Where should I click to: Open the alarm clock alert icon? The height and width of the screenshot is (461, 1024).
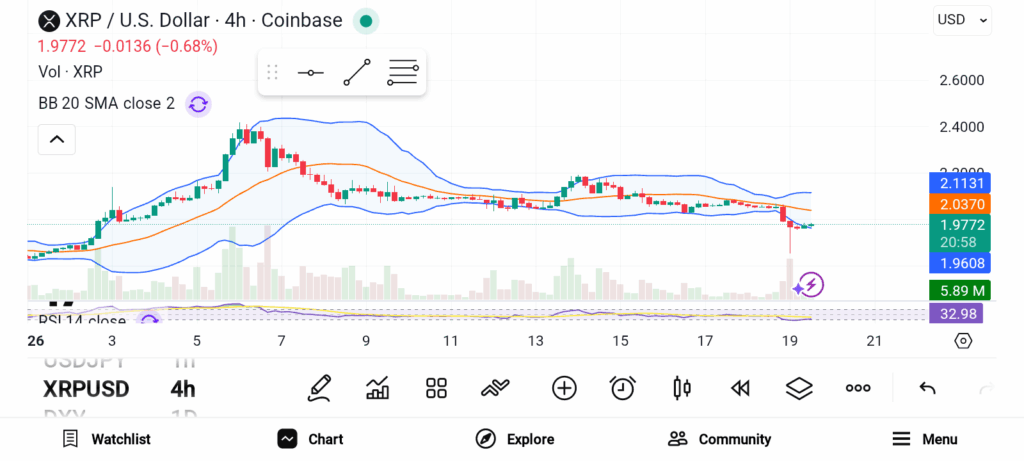[x=623, y=388]
